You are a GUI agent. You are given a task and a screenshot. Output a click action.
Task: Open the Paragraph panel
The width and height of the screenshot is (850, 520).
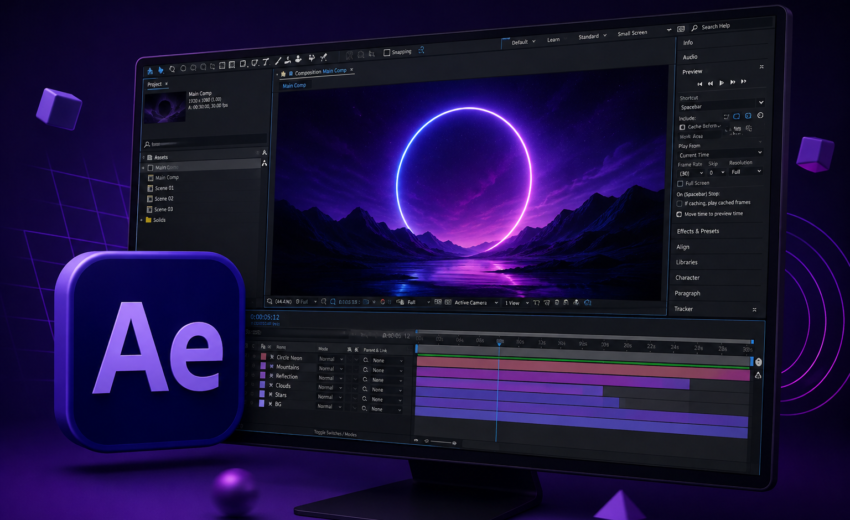pyautogui.click(x=687, y=293)
